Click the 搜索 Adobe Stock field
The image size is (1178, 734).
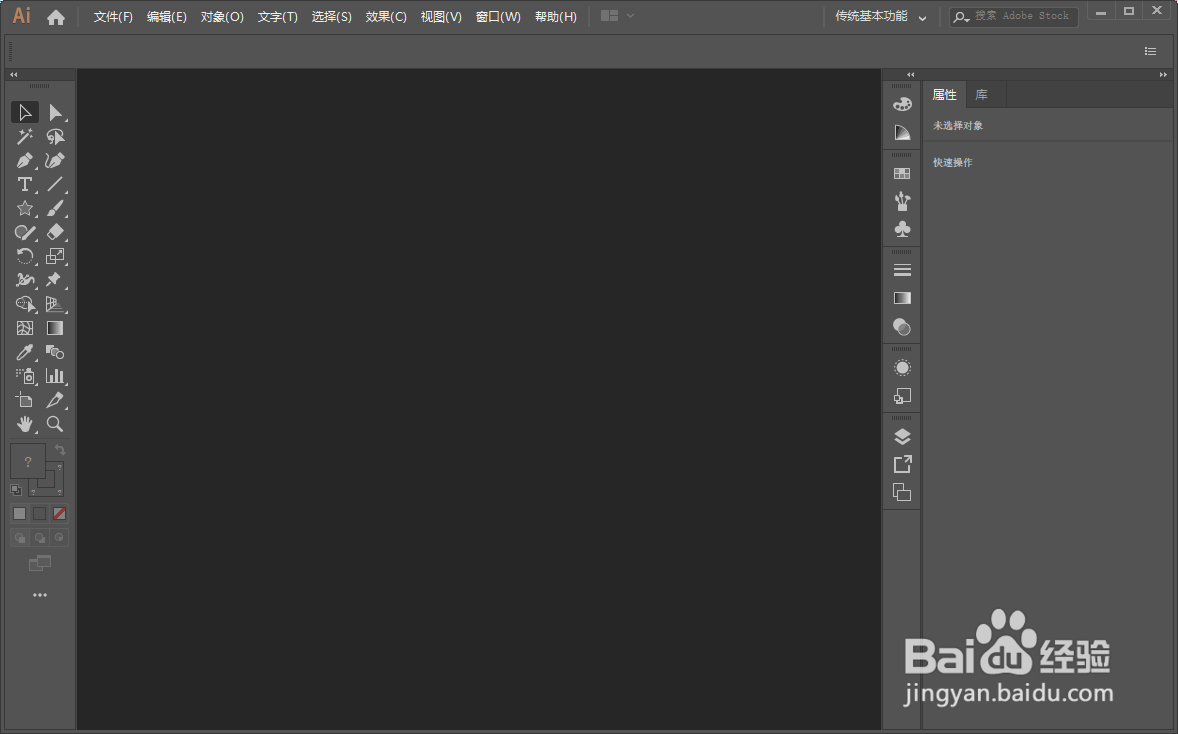(x=1013, y=17)
